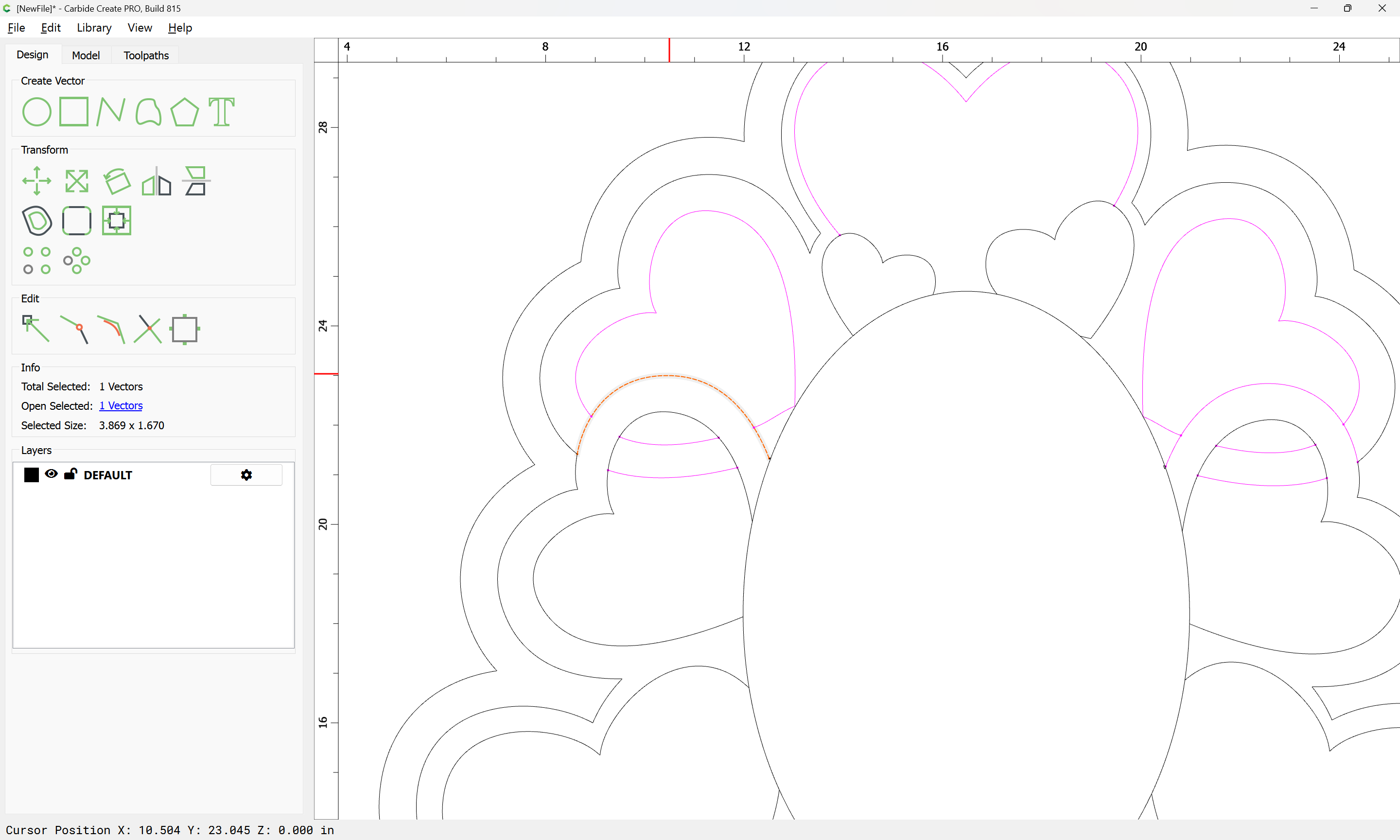This screenshot has height=840, width=1400.
Task: Select the Rectangle vector tool
Action: click(74, 111)
